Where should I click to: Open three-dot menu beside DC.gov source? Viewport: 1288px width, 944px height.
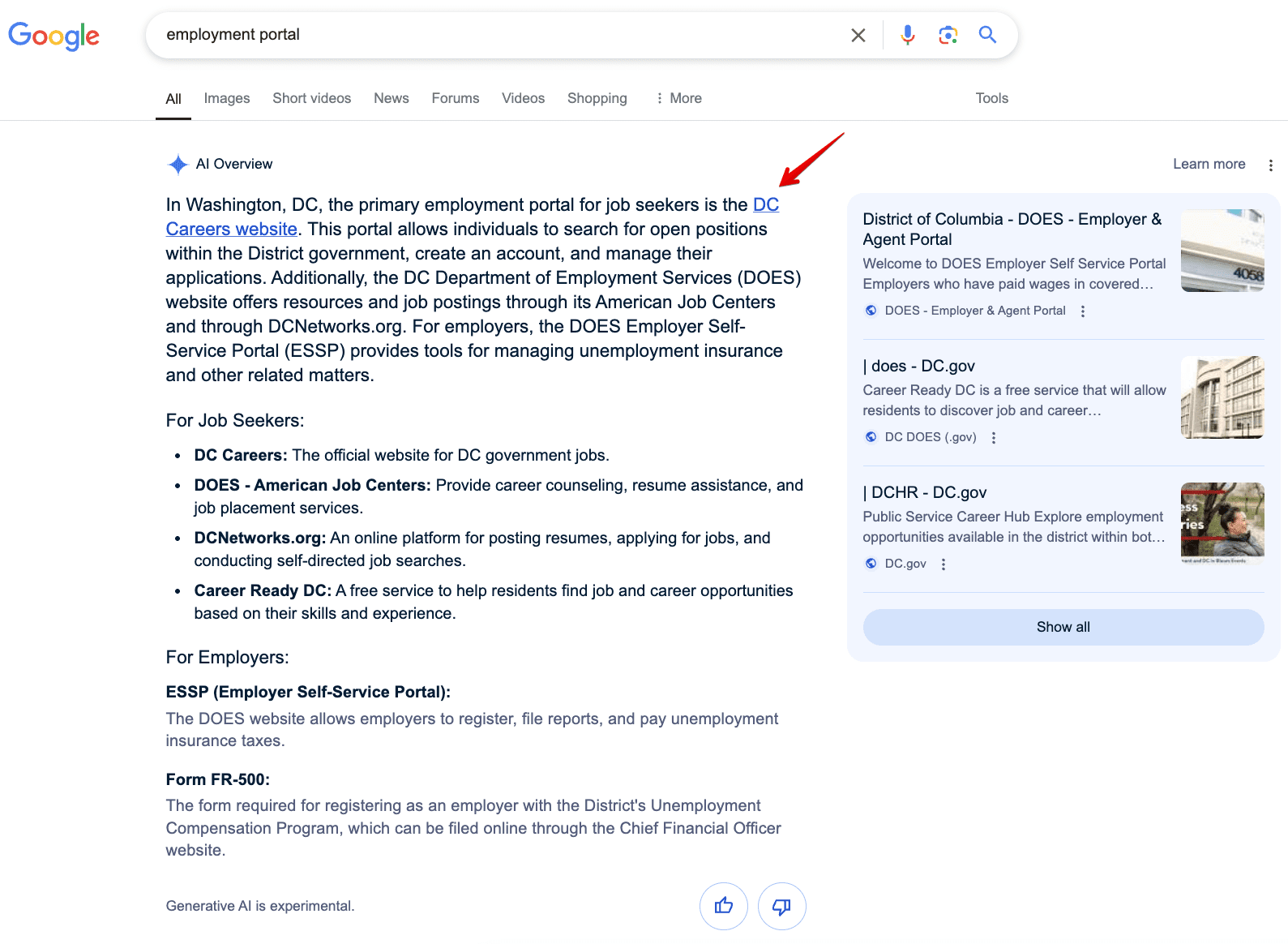(943, 564)
